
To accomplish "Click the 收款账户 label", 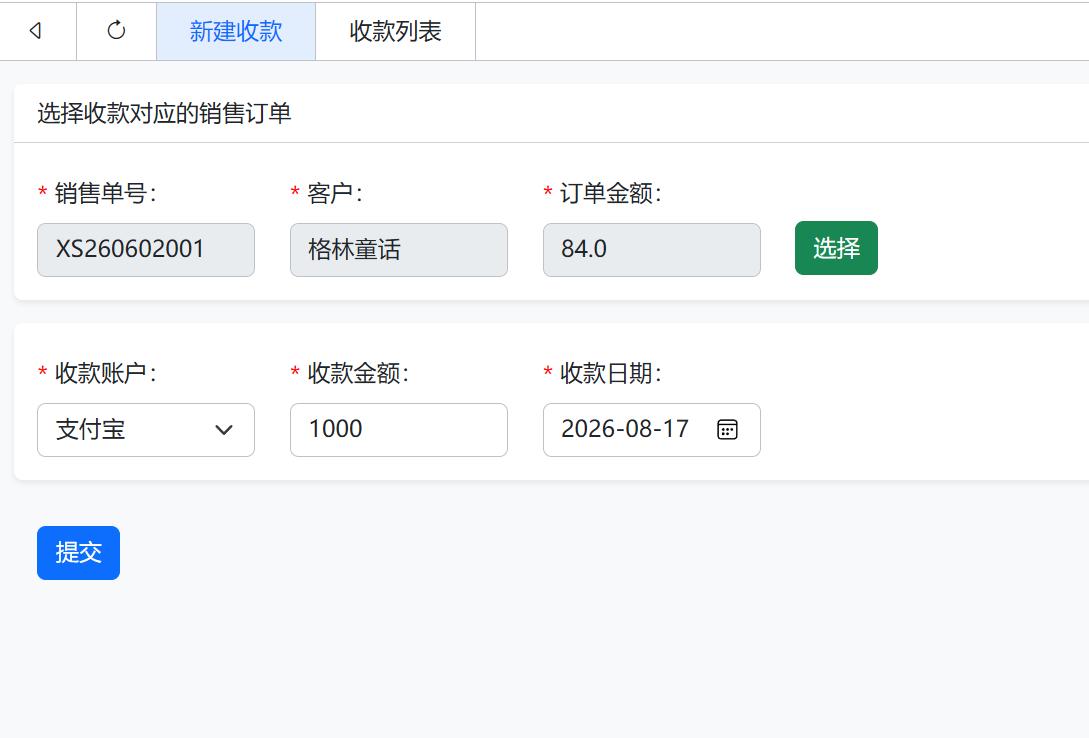I will [106, 374].
